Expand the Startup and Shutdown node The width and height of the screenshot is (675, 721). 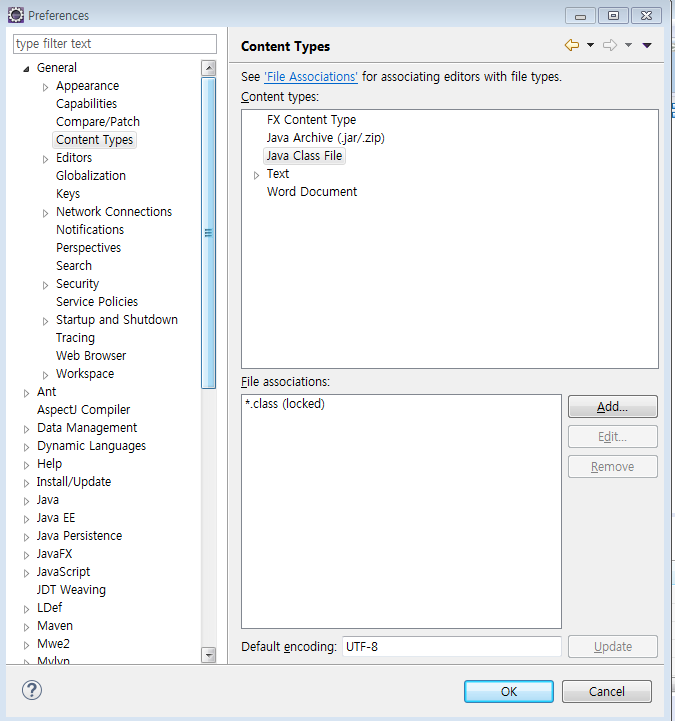(45, 321)
